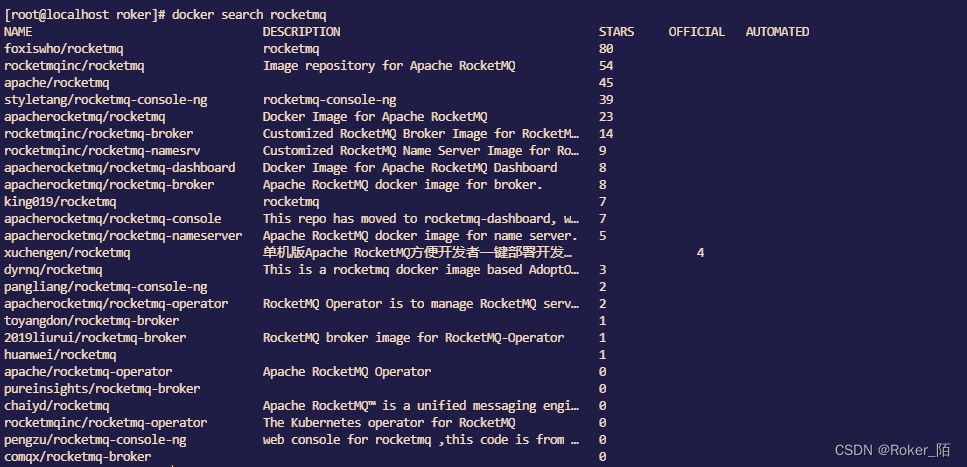Click the king019/rocketmq image name

pyautogui.click(x=60, y=202)
